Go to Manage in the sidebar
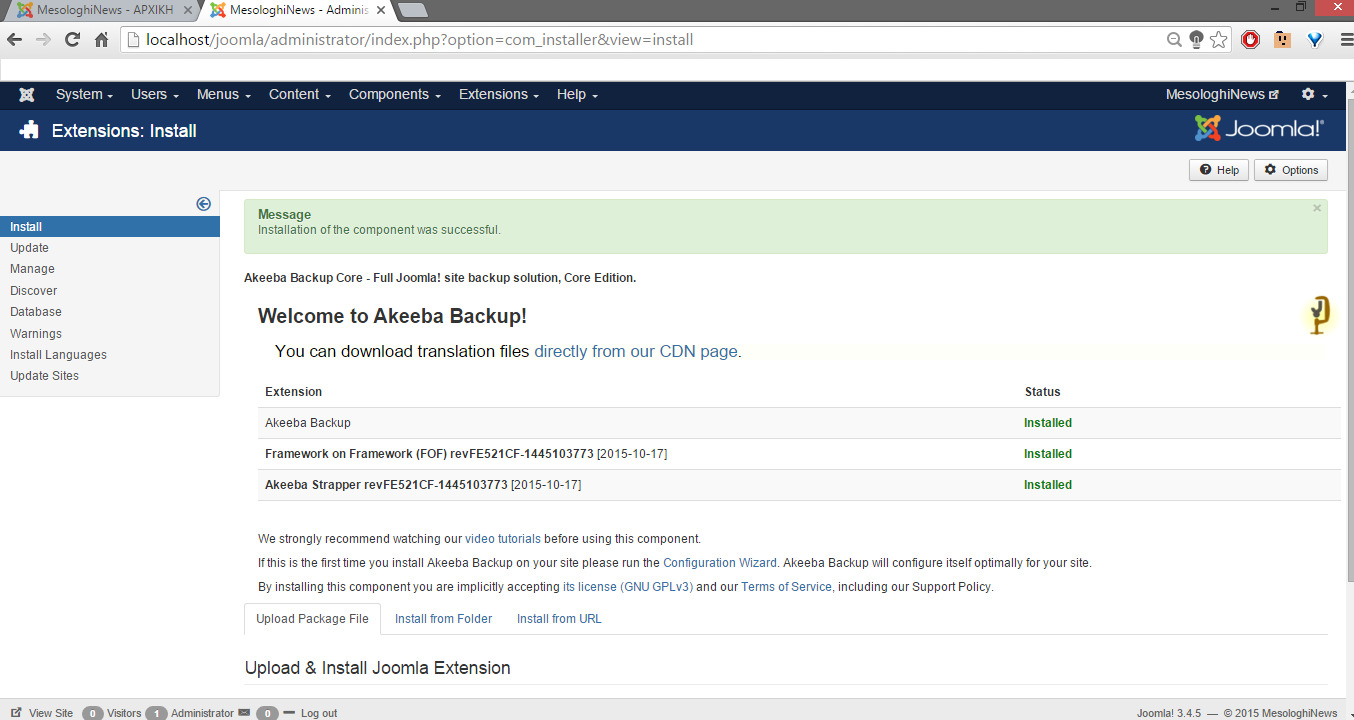1354x720 pixels. [x=32, y=269]
